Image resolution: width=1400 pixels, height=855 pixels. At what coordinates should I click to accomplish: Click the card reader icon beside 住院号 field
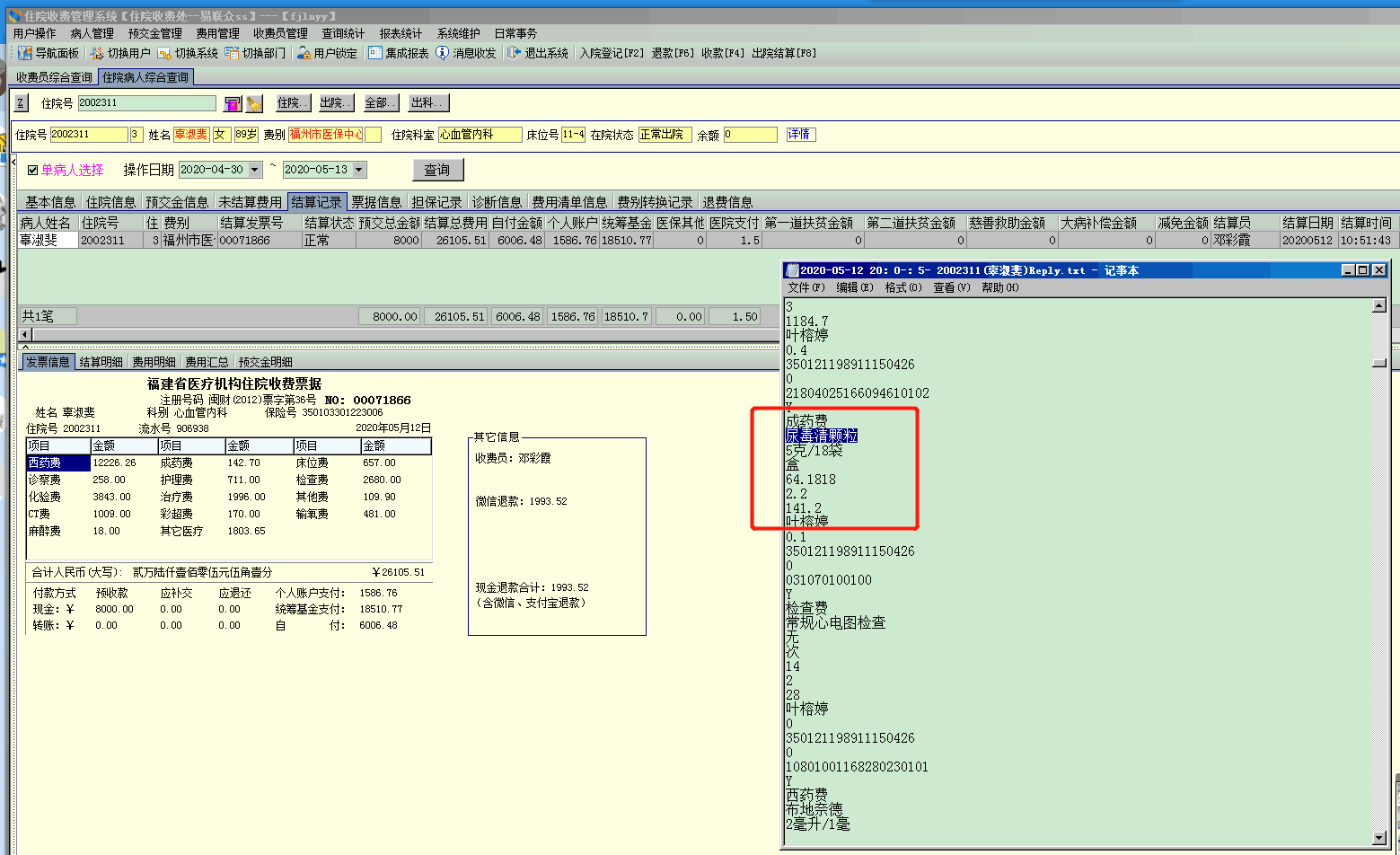point(233,103)
